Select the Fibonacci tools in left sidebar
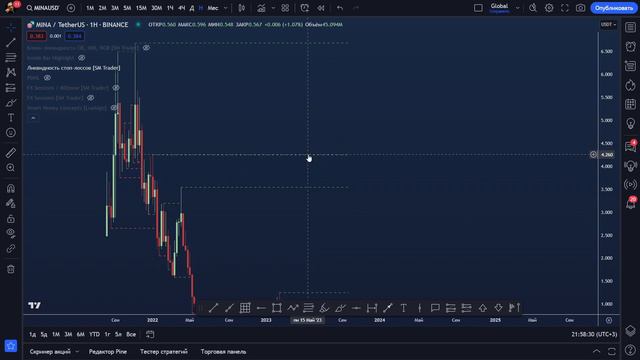This screenshot has height=360, width=640. pyautogui.click(x=11, y=57)
